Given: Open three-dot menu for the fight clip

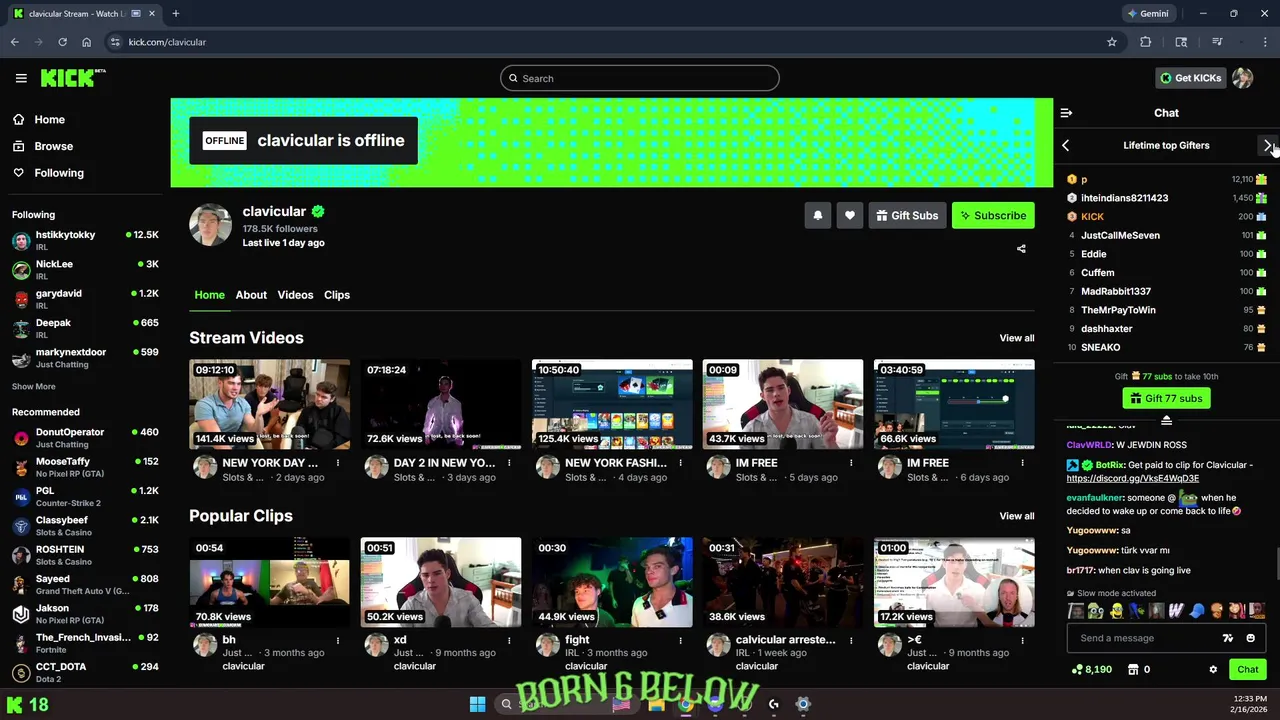Looking at the screenshot, I should (x=680, y=640).
